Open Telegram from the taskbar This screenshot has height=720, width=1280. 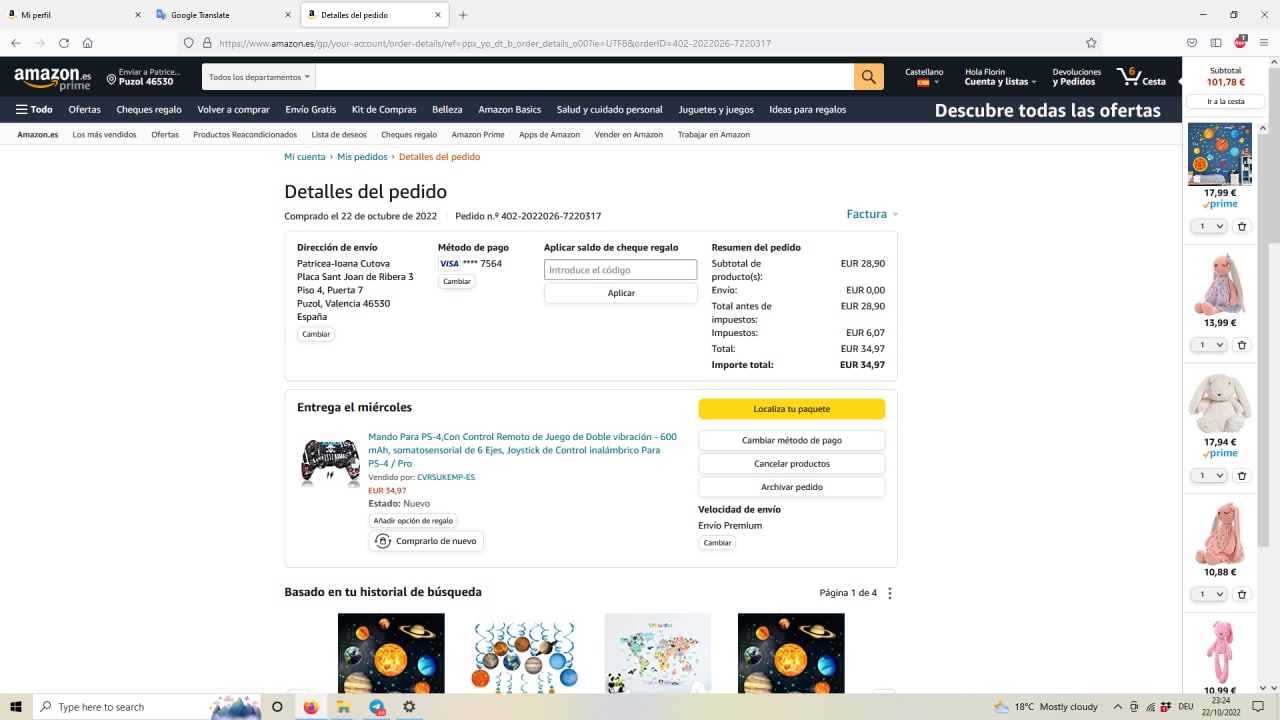pos(377,706)
